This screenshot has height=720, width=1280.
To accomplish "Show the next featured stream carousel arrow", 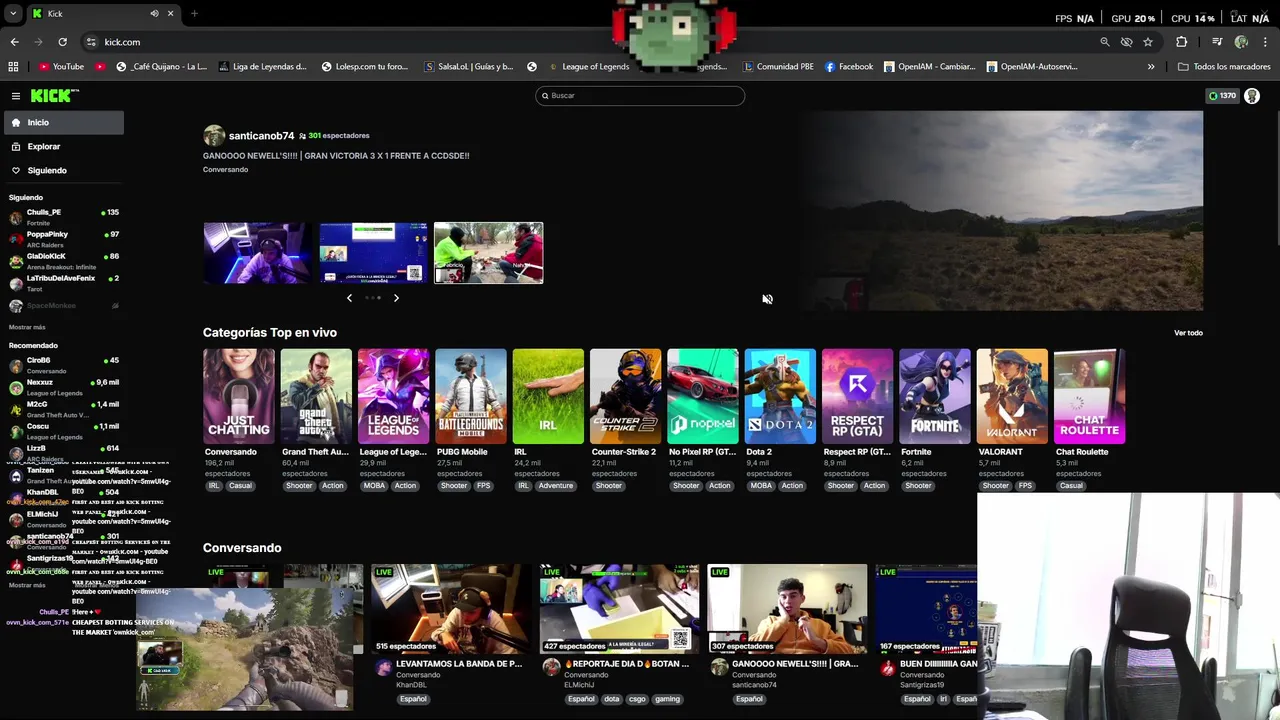I will 396,298.
